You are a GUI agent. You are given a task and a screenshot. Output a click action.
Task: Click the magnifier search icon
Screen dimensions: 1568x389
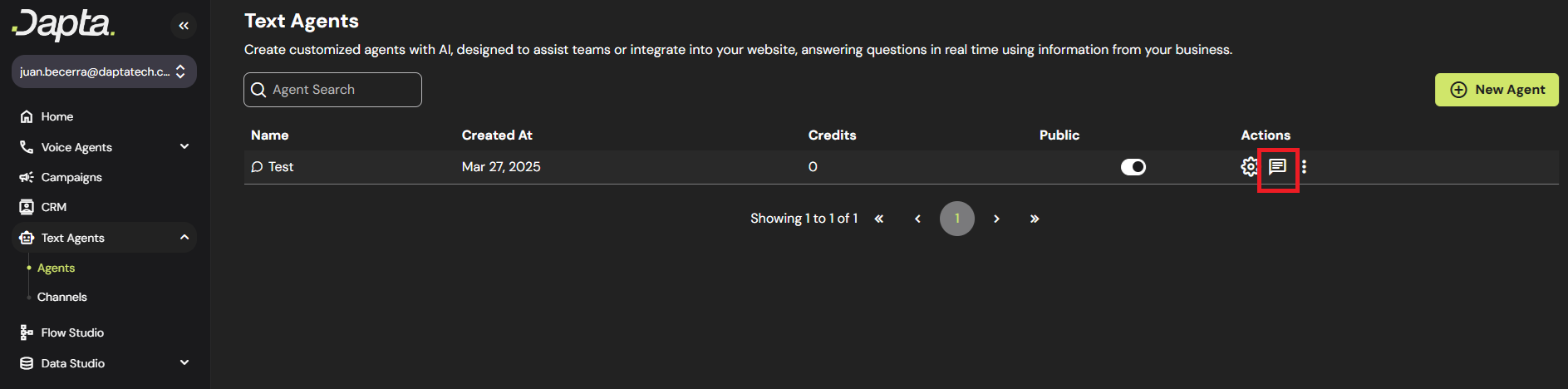[x=258, y=90]
